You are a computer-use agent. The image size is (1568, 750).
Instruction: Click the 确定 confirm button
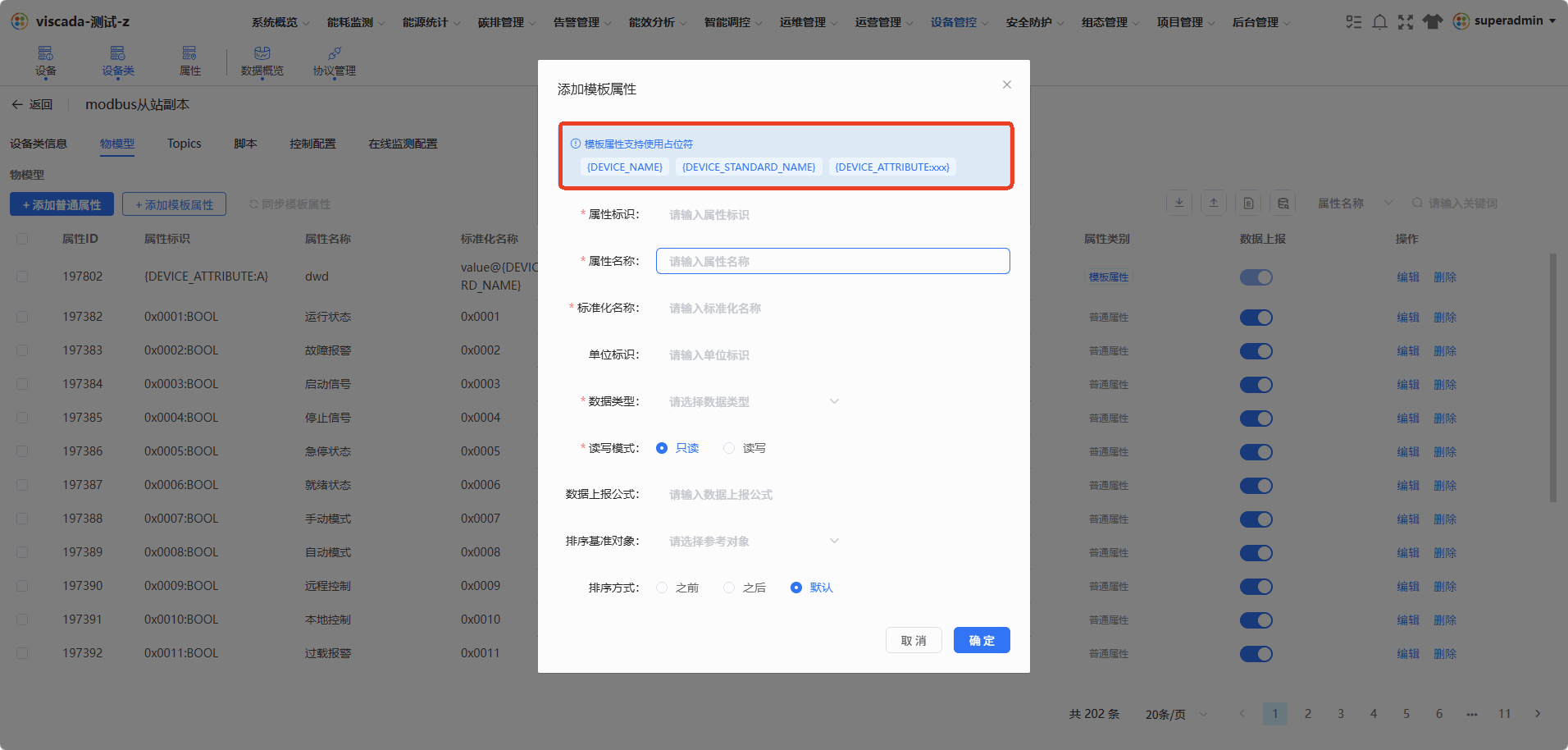pyautogui.click(x=982, y=640)
